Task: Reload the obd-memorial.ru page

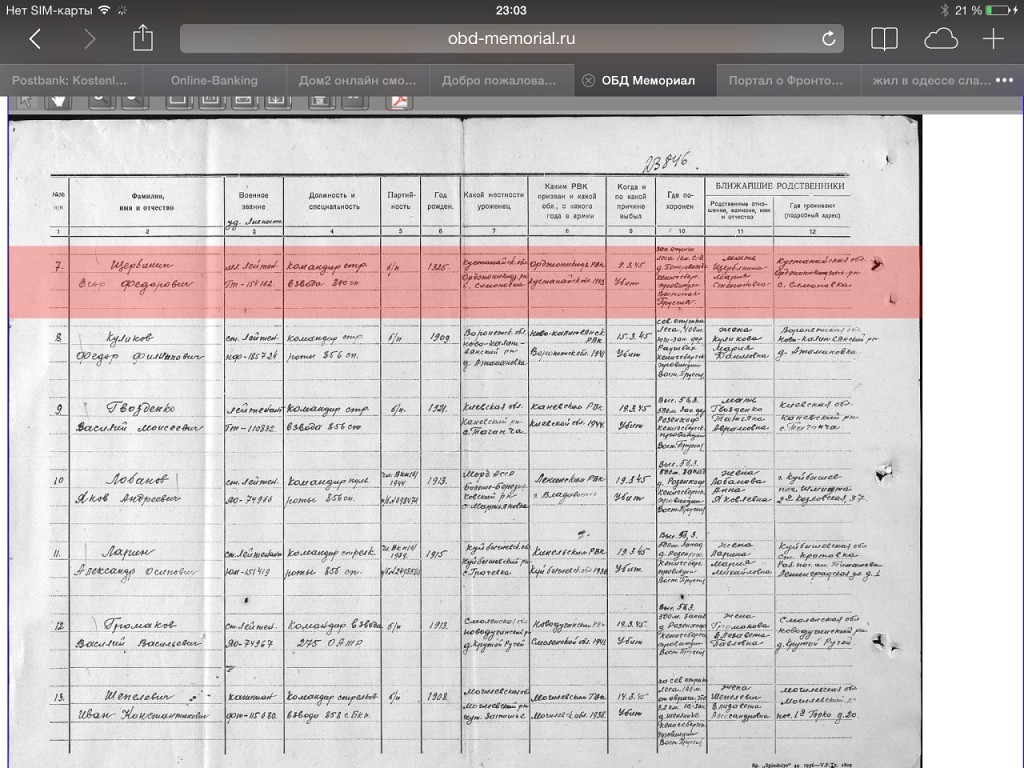Action: (828, 39)
